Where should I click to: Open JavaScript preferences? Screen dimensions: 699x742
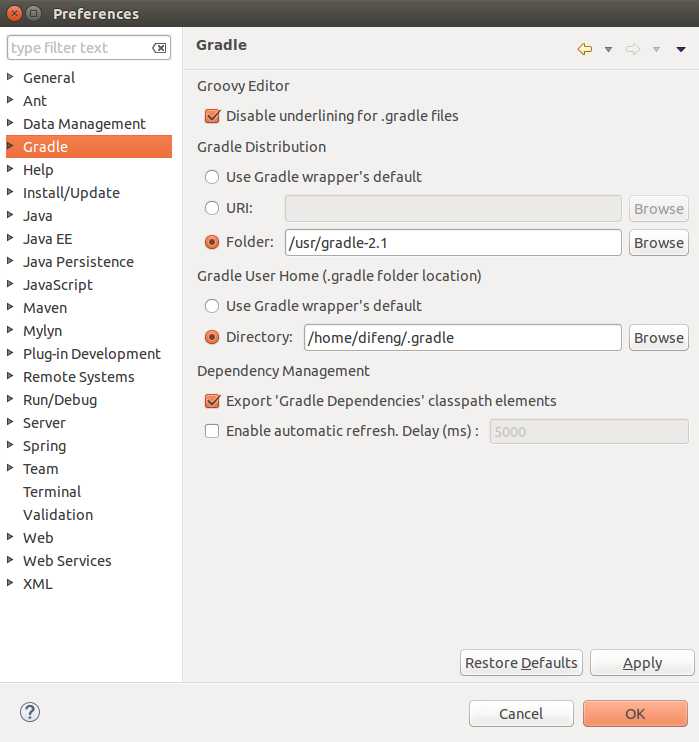(x=58, y=285)
